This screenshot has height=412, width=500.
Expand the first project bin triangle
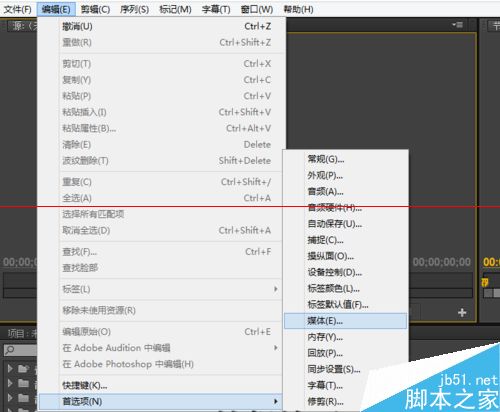(10, 368)
